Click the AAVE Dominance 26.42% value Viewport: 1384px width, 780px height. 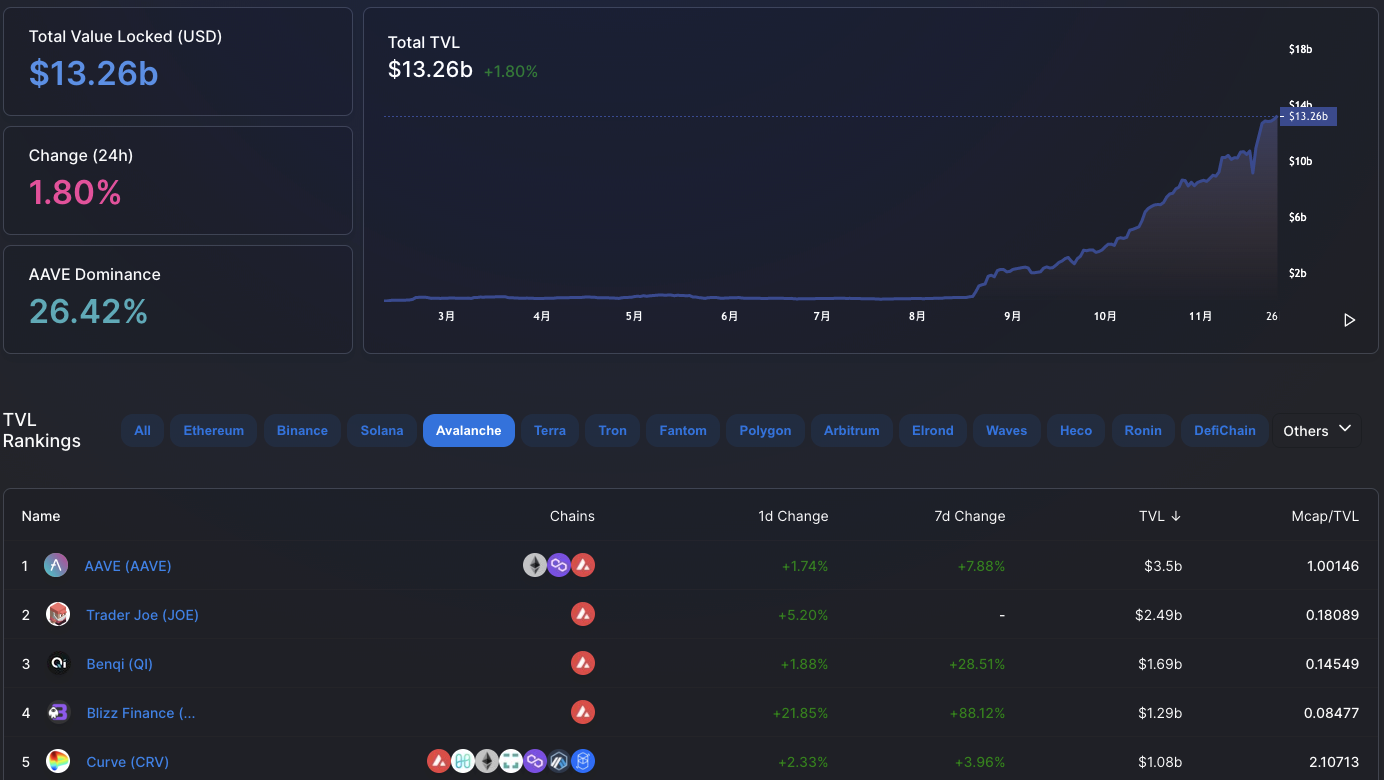pos(88,311)
